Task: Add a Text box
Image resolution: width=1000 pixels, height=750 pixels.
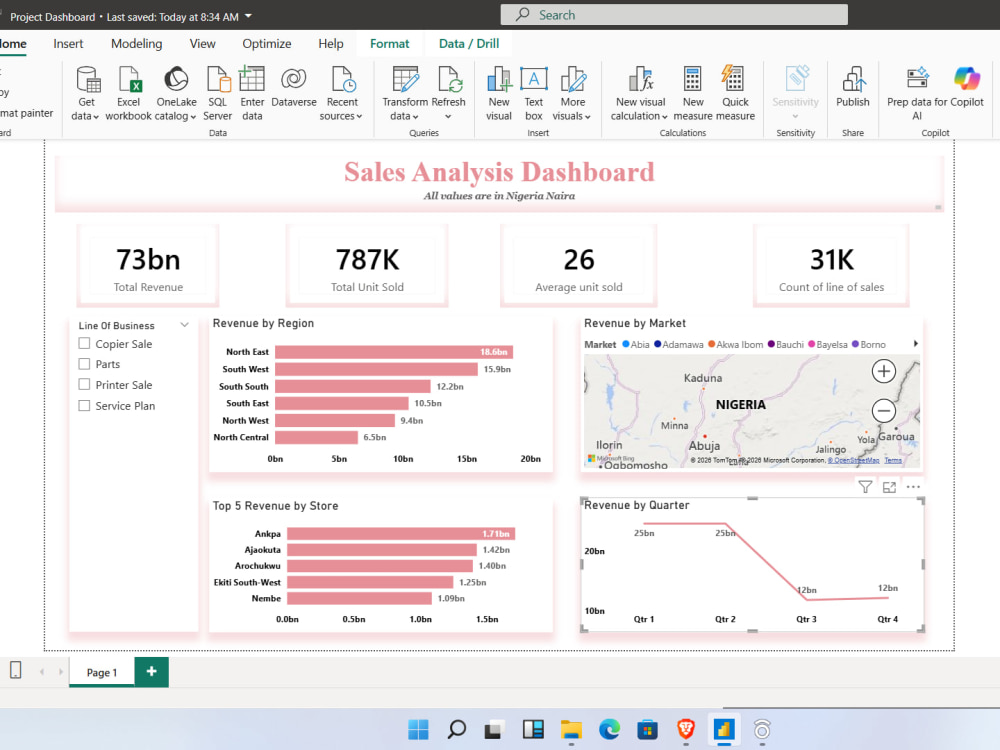Action: (534, 80)
